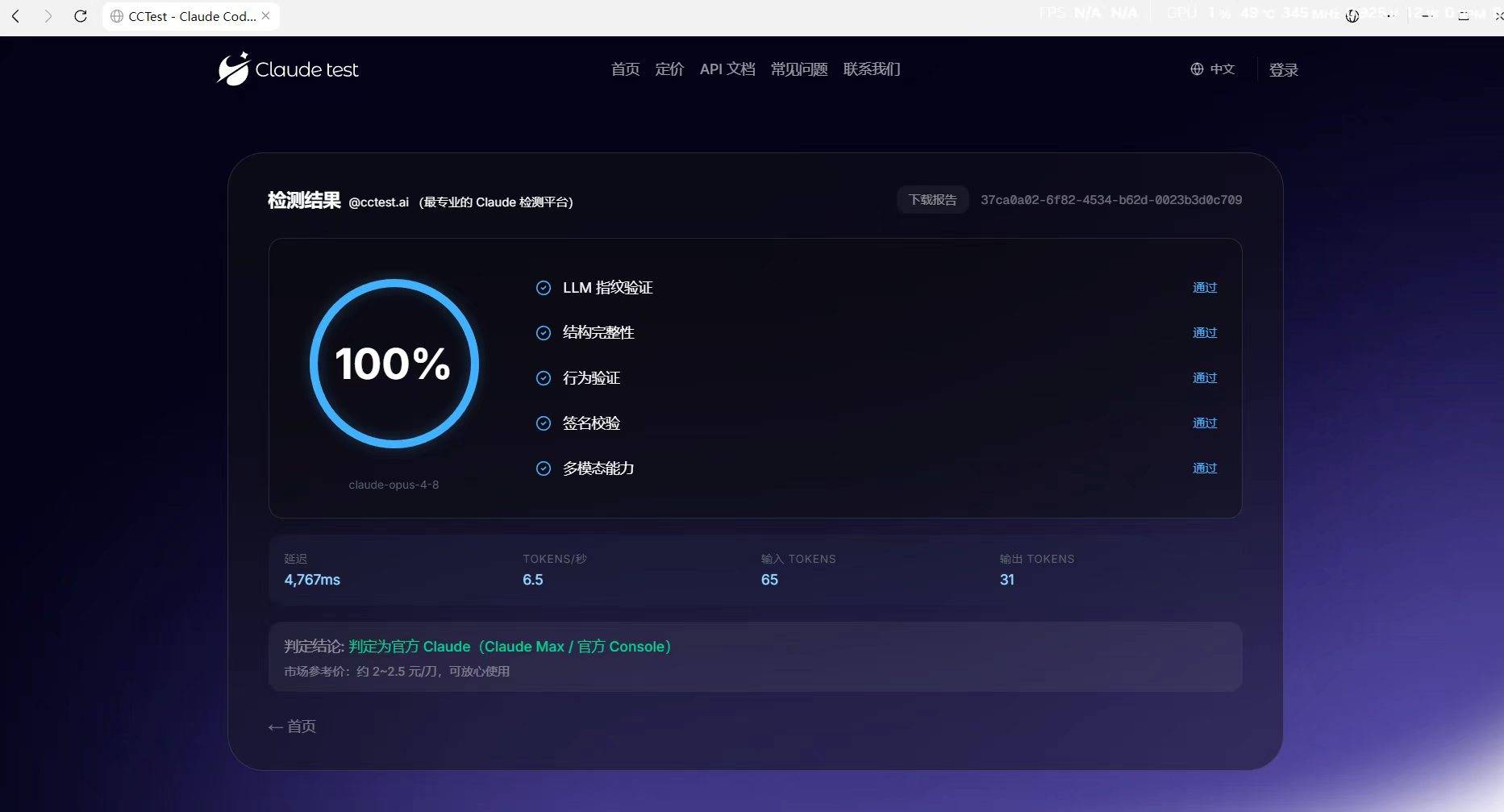
Task: Click the ← 首页 back link
Action: point(292,727)
